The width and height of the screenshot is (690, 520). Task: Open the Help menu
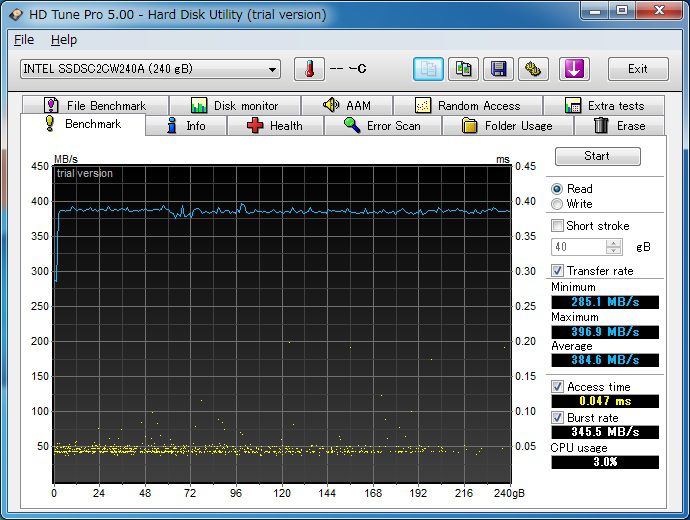click(x=63, y=40)
